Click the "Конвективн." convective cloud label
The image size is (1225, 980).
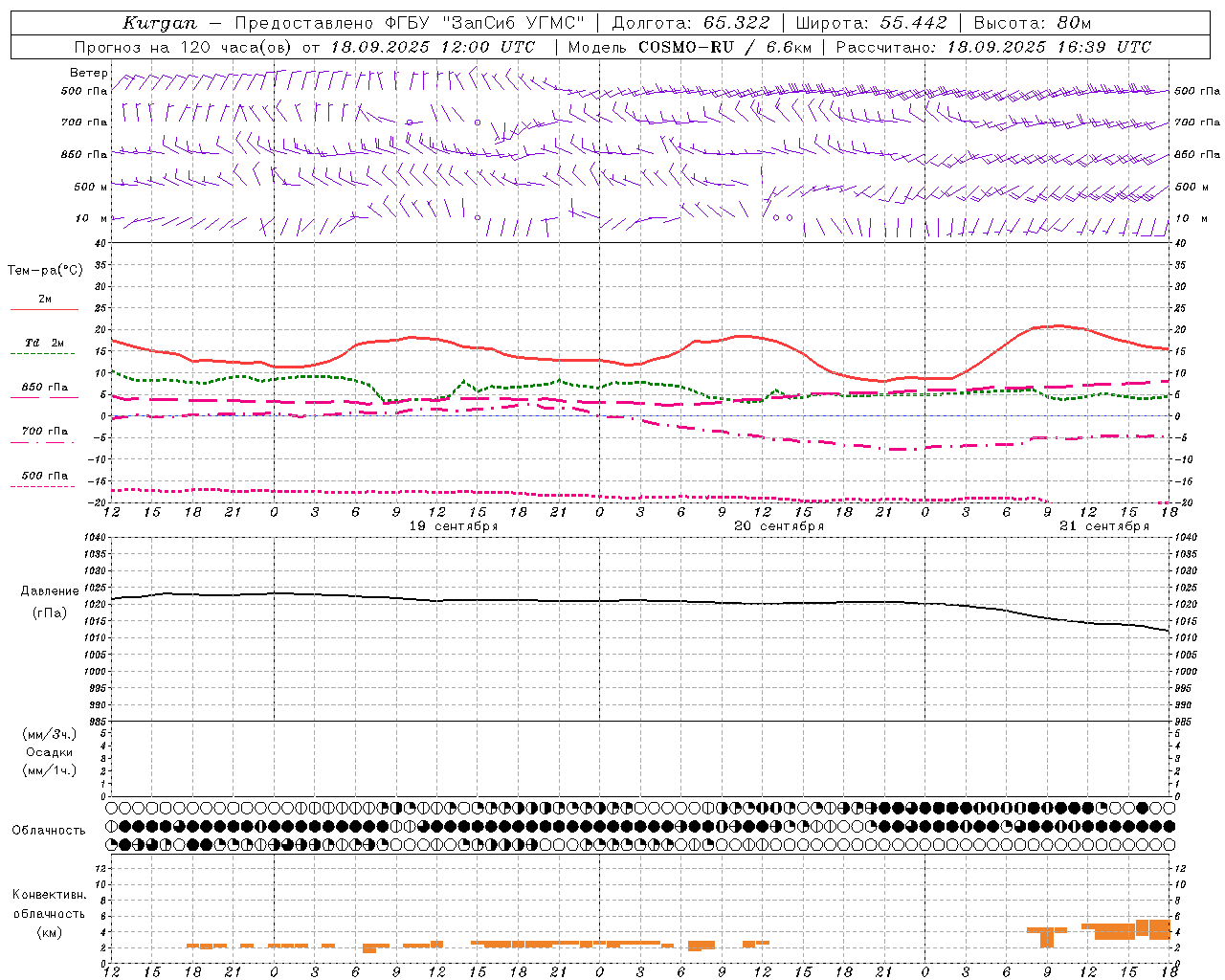49,895
